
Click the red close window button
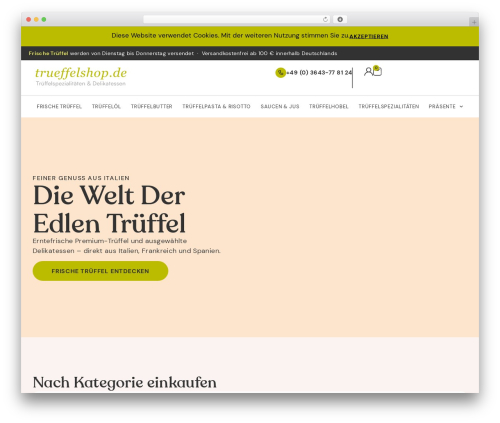point(29,19)
